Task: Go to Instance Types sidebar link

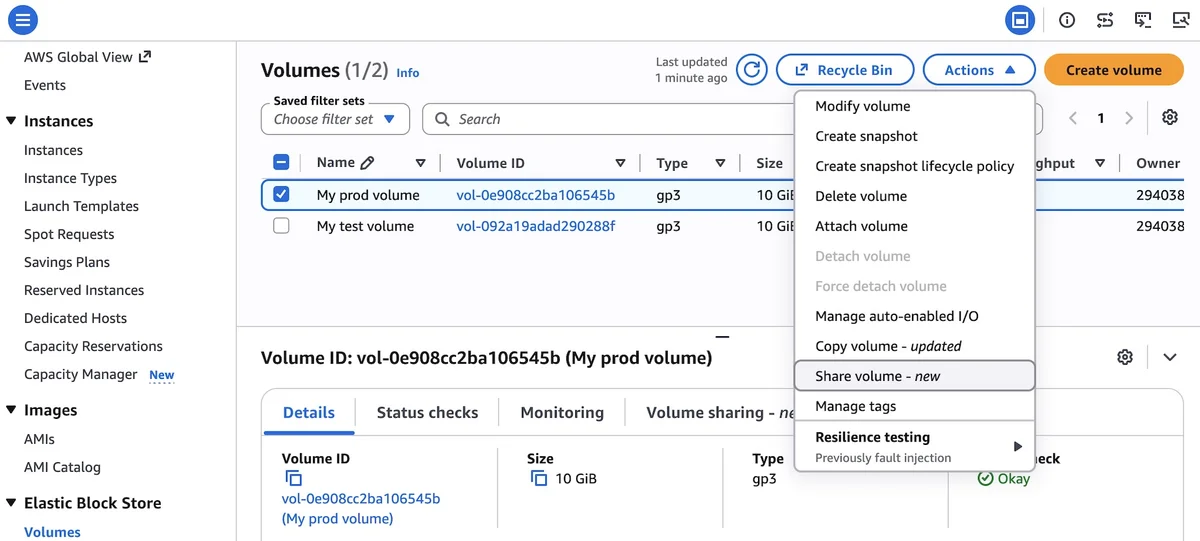Action: click(70, 178)
